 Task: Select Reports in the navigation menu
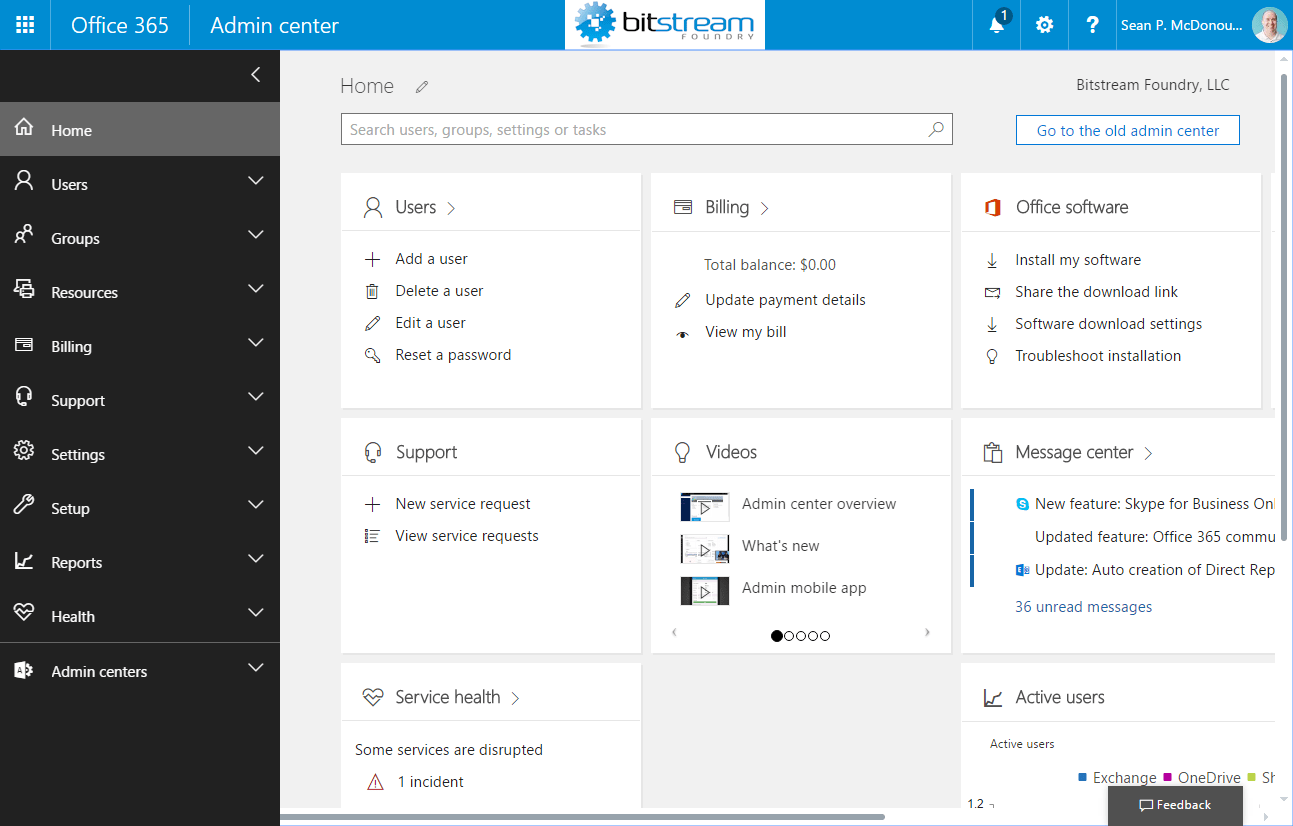75,562
